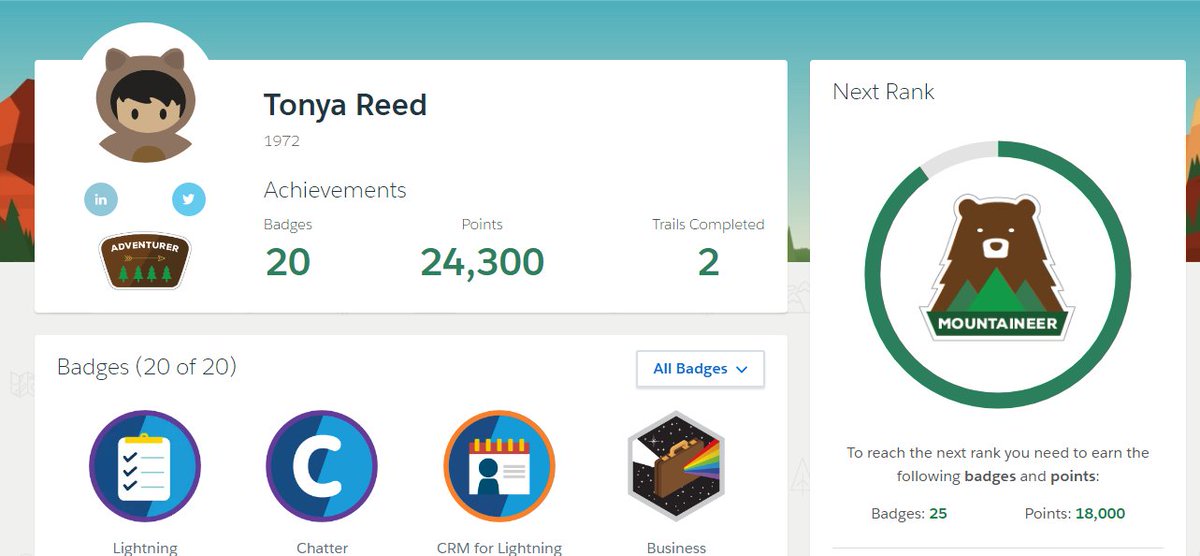Open the Lightning badge icon
This screenshot has height=556, width=1200.
[x=145, y=467]
